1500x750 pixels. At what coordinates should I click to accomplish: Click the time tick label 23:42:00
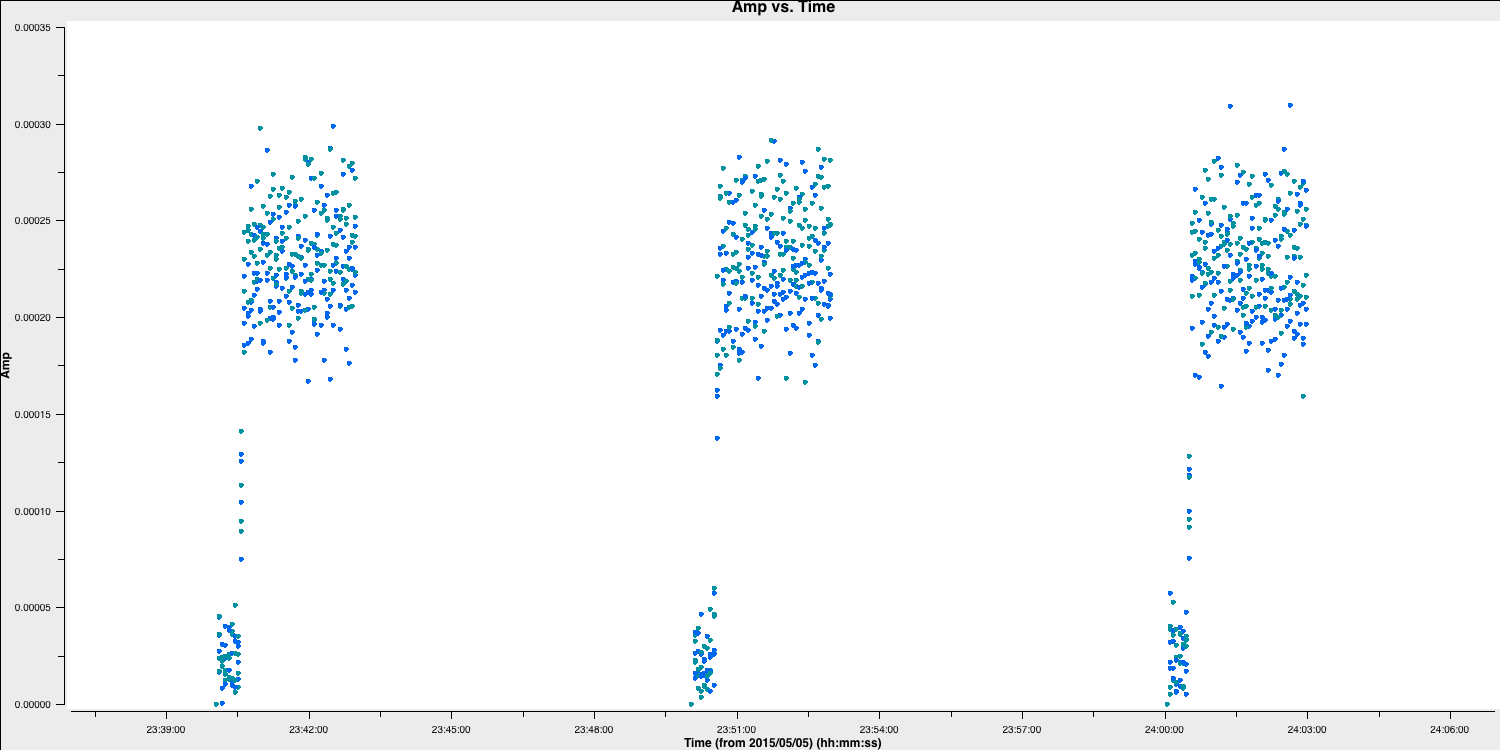click(x=310, y=729)
